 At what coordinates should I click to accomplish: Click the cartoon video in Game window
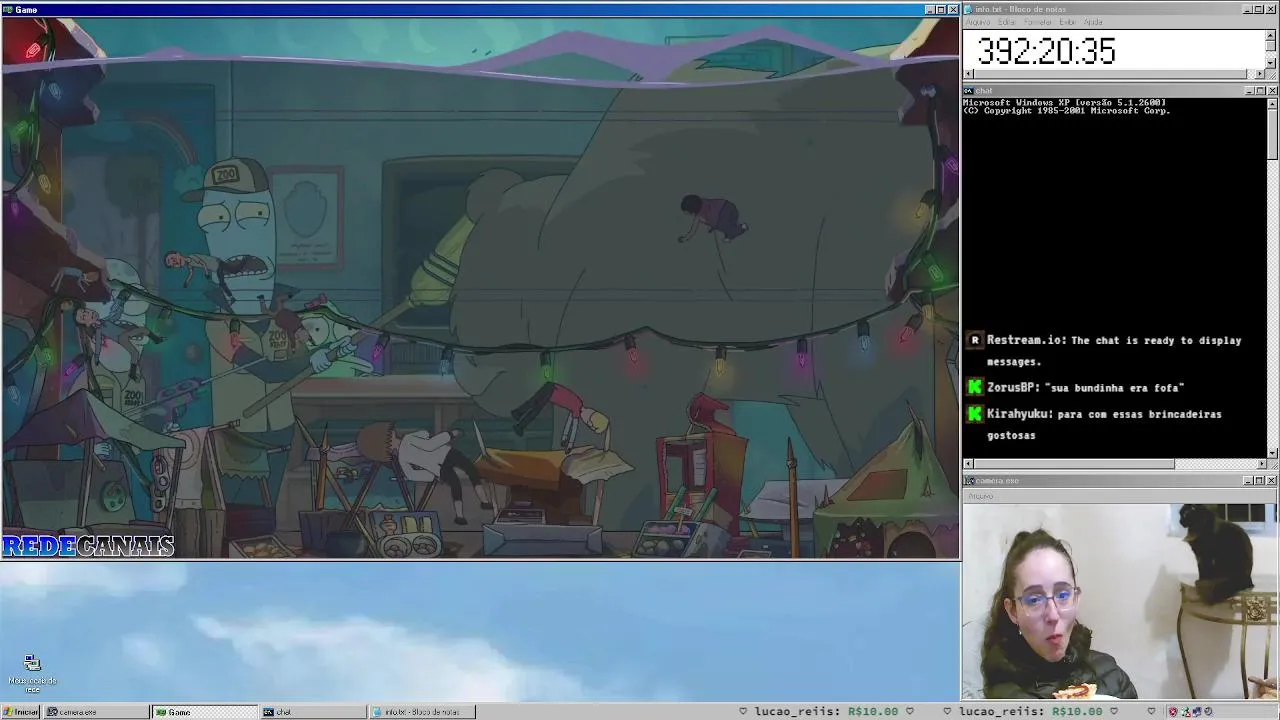(x=480, y=287)
